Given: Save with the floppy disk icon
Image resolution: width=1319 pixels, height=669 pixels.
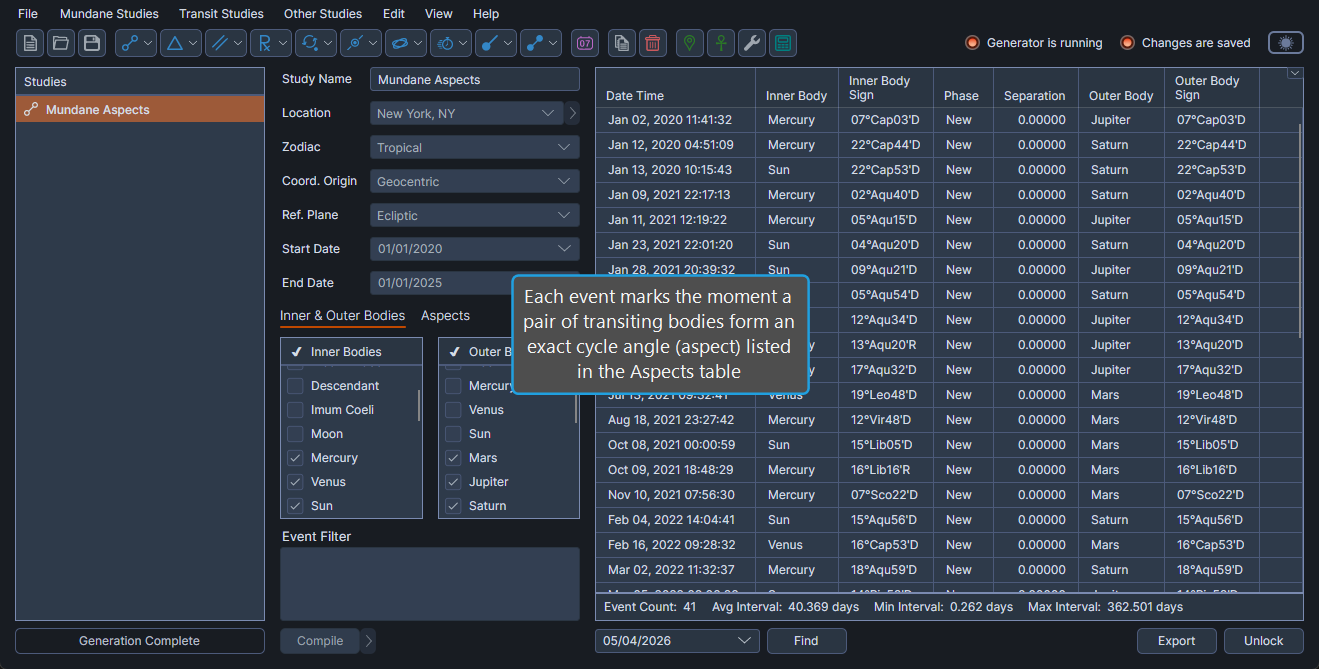Looking at the screenshot, I should (x=92, y=43).
